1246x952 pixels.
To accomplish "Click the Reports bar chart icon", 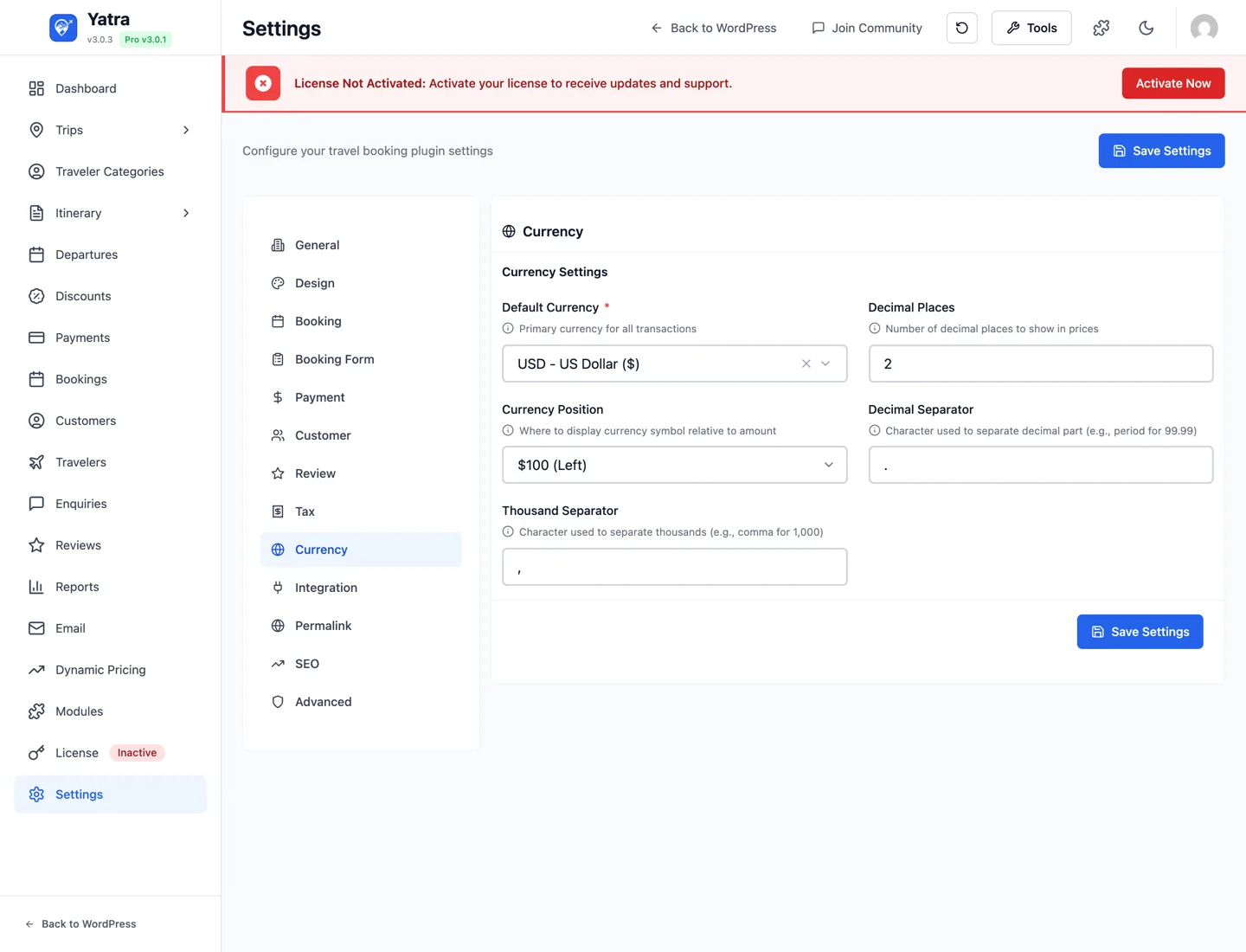I will point(36,587).
